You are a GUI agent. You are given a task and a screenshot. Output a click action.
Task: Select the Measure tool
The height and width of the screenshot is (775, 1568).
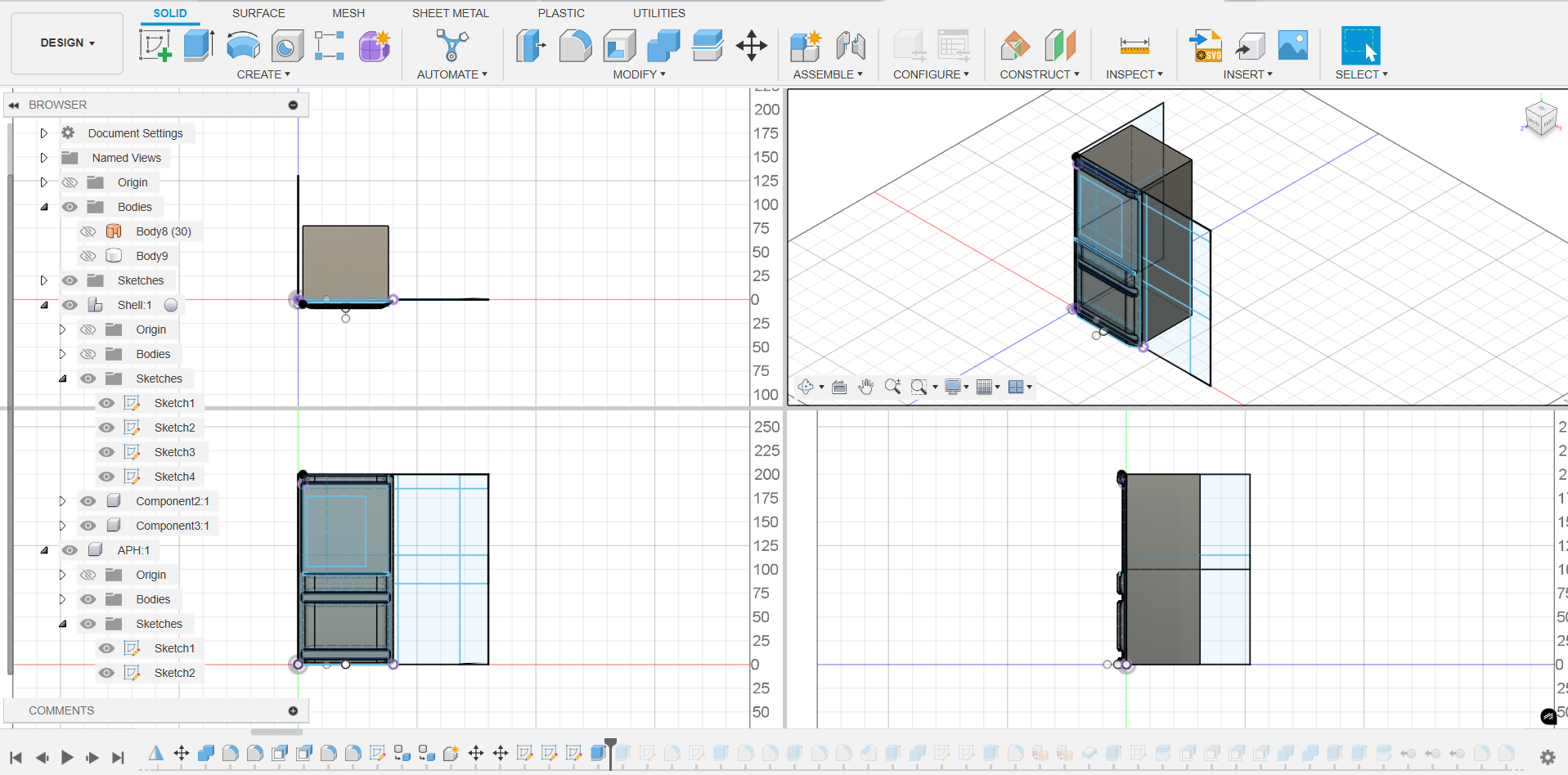click(x=1134, y=46)
